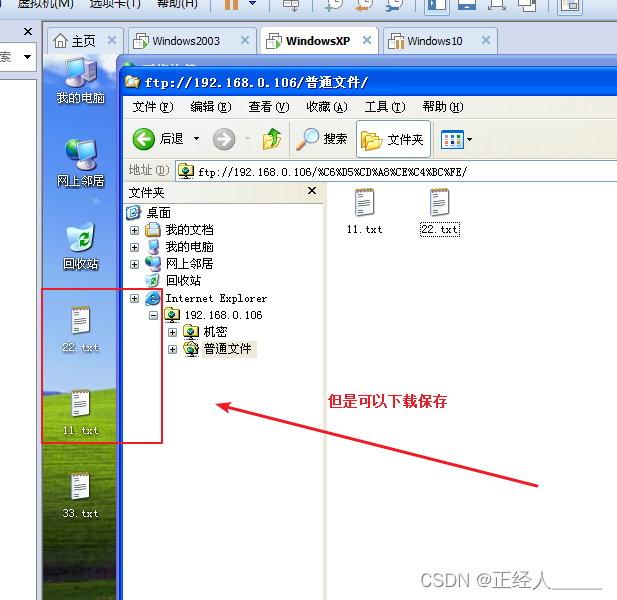Toggle the Folders pane button

tap(393, 139)
